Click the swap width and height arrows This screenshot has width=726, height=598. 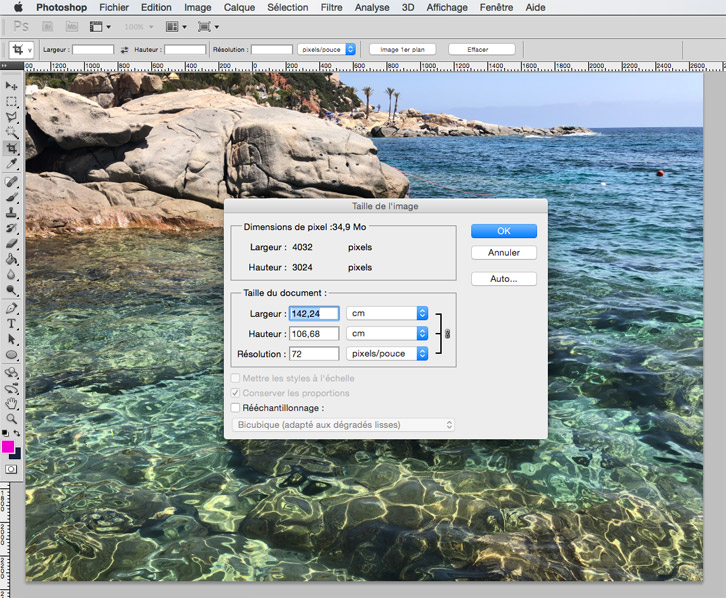pos(124,49)
